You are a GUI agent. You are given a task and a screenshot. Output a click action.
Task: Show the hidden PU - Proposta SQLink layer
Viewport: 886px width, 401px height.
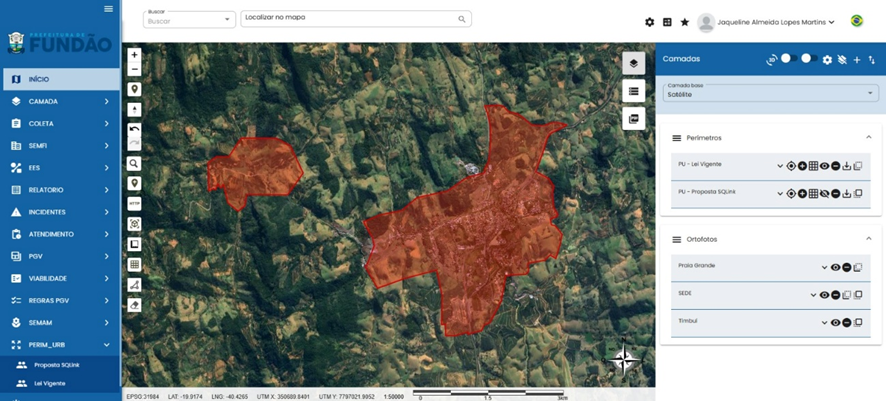point(825,194)
